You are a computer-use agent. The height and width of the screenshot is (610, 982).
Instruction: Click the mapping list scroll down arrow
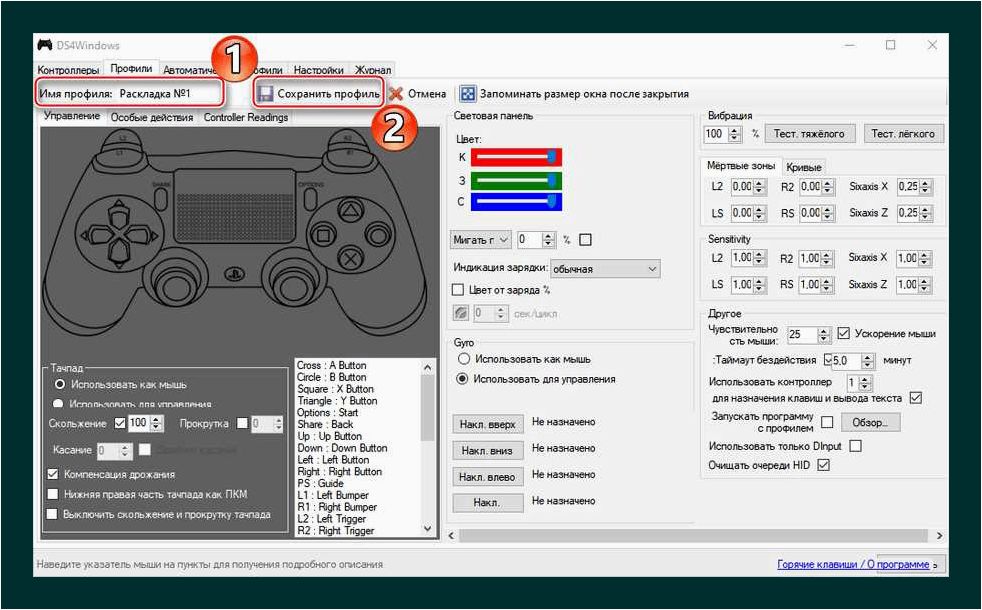pyautogui.click(x=428, y=529)
